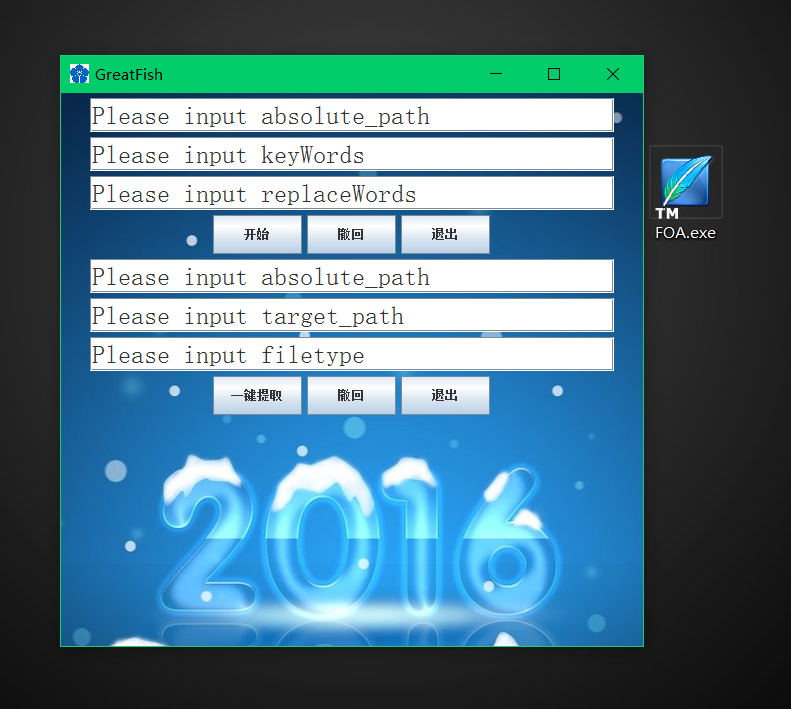
Task: Click the GreatFish title bar app icon
Action: tap(79, 74)
